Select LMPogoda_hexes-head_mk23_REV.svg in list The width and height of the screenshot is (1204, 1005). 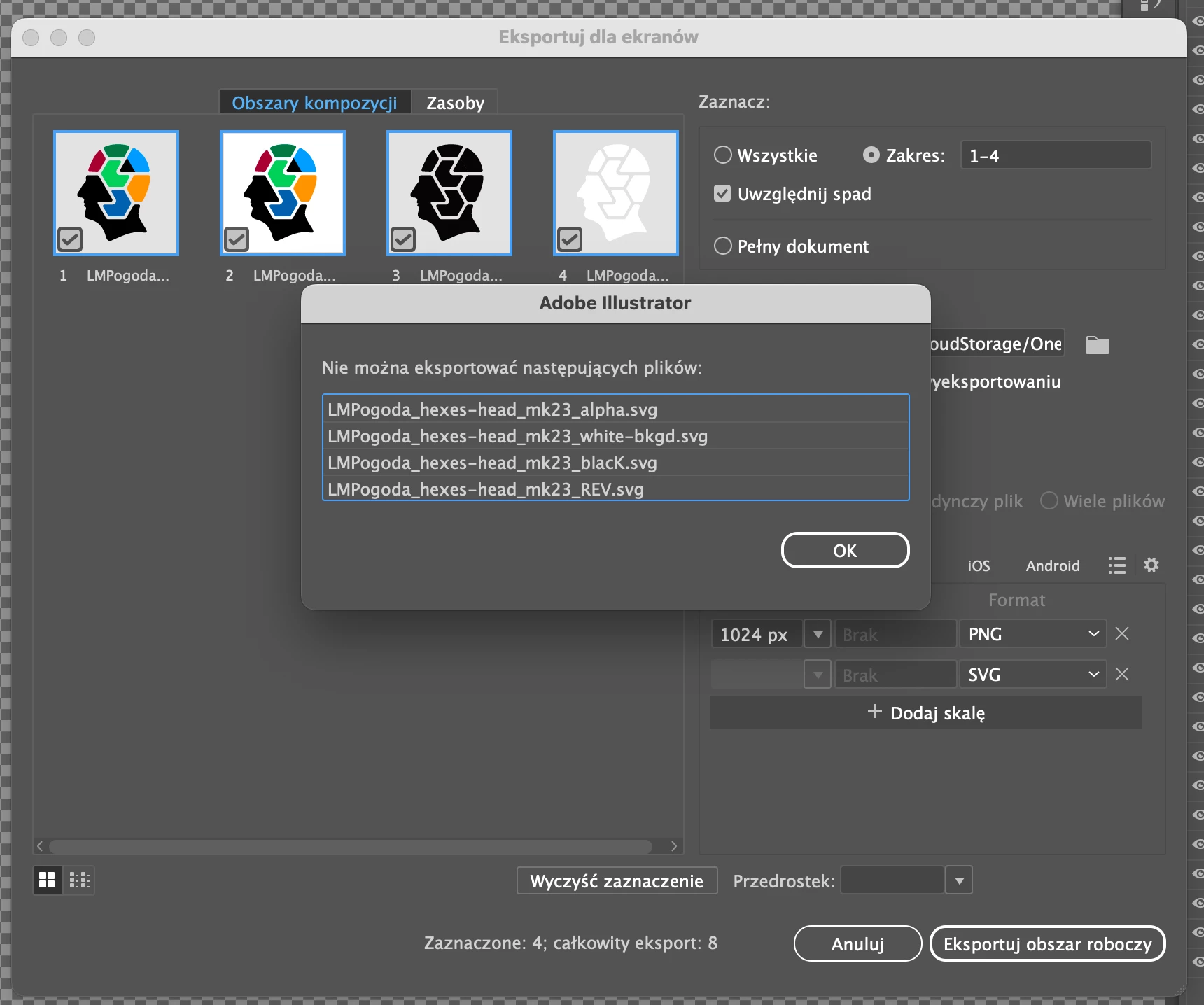615,489
